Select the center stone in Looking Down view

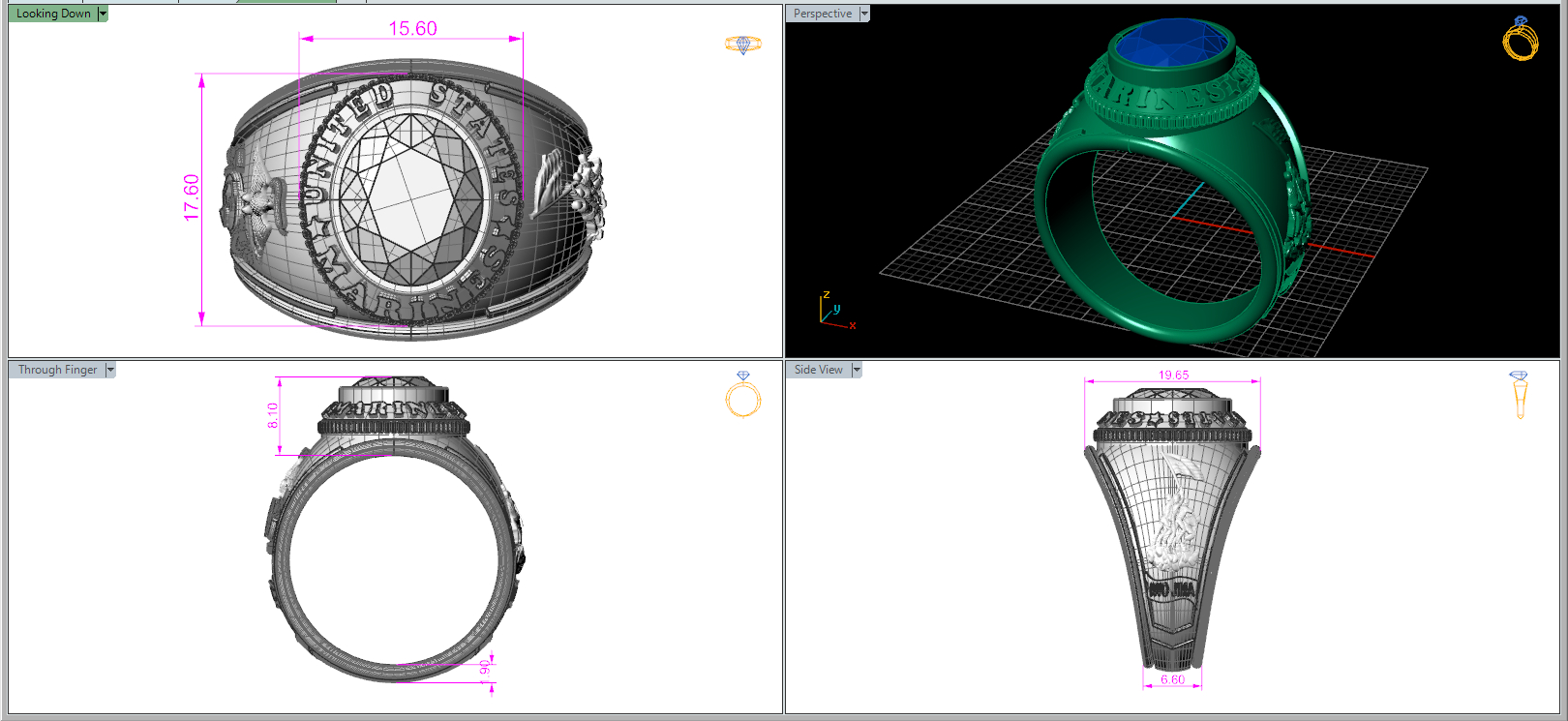(413, 199)
